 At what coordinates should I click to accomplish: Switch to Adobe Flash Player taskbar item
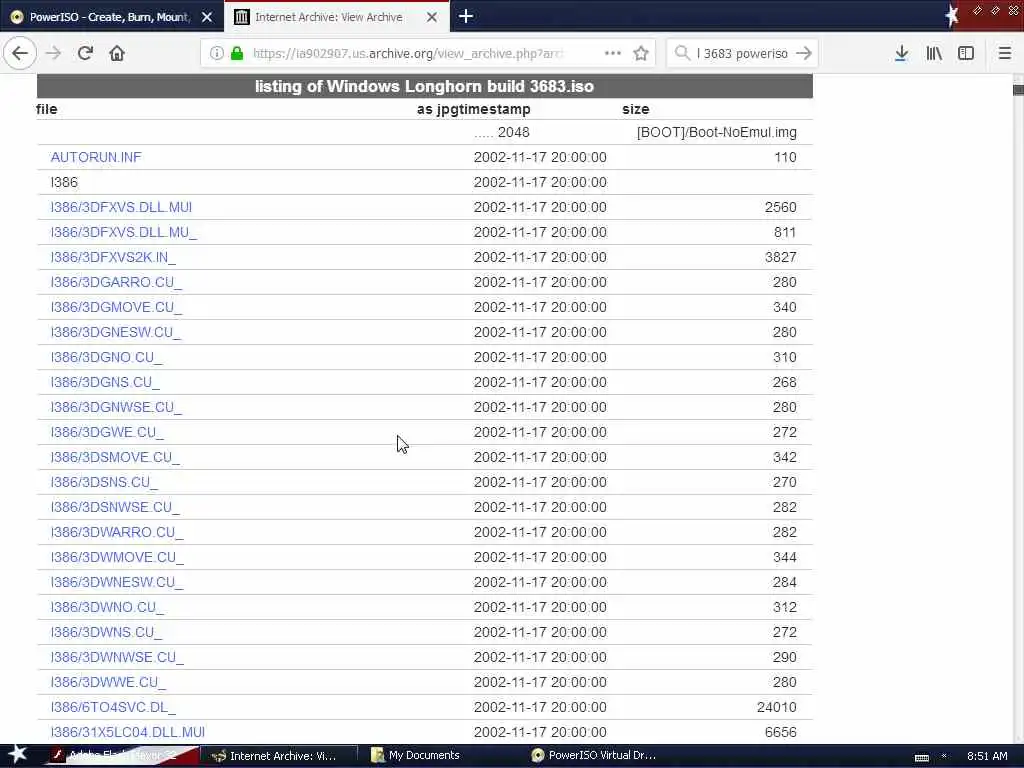coord(121,755)
